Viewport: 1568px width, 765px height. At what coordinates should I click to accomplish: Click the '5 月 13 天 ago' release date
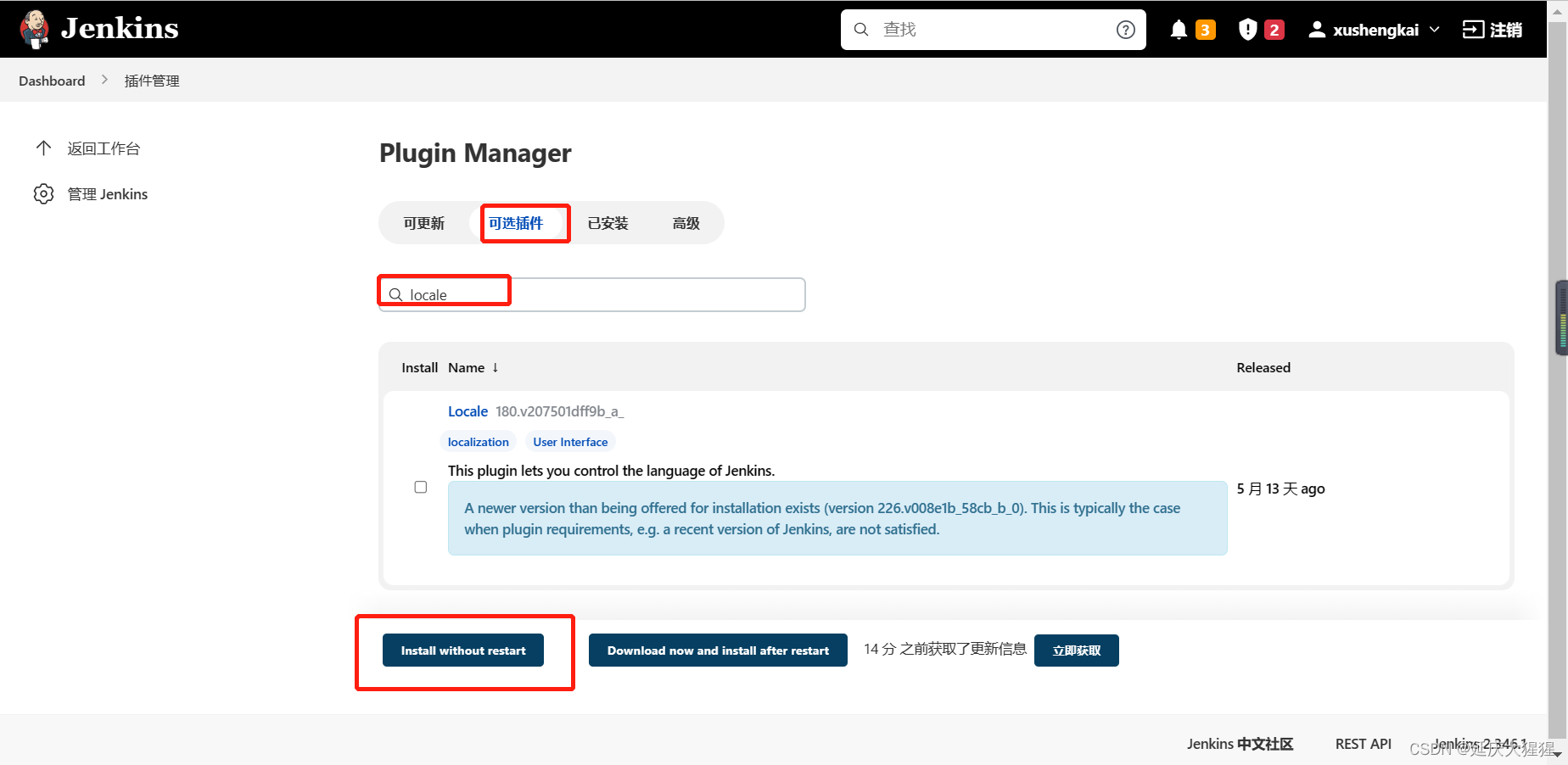(x=1280, y=489)
